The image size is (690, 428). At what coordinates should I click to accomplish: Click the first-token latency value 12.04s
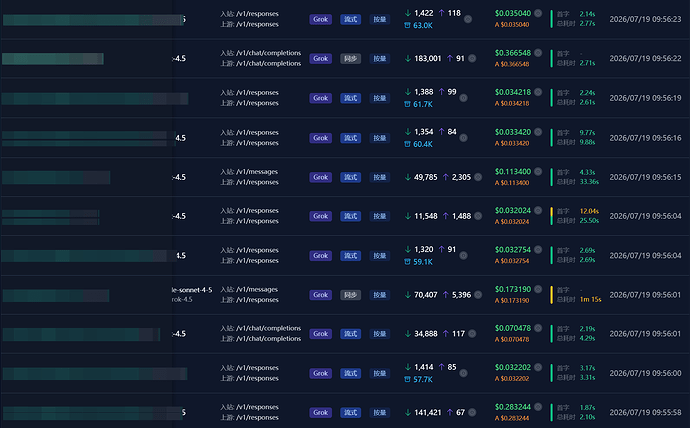coord(589,211)
